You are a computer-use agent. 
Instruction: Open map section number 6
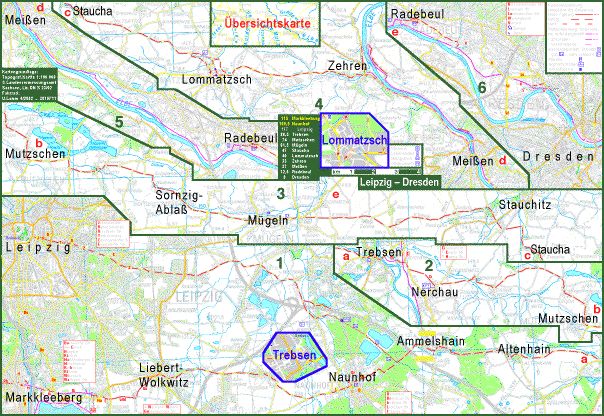pyautogui.click(x=482, y=90)
